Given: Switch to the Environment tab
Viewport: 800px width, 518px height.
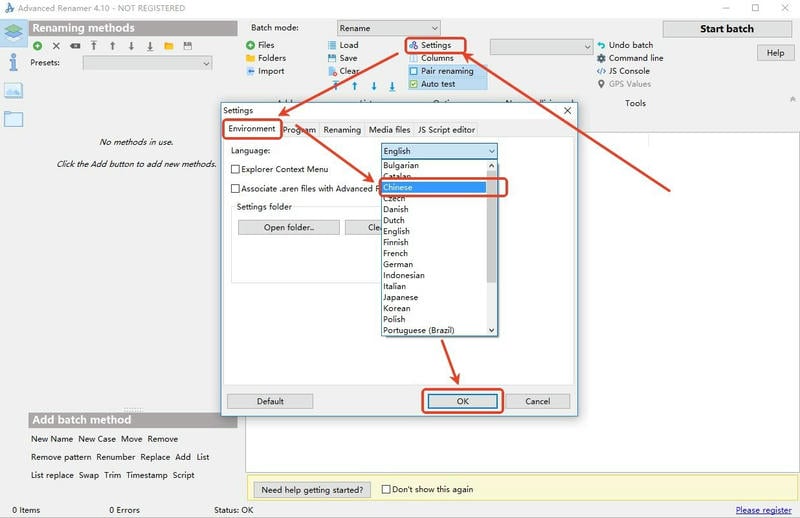Looking at the screenshot, I should [x=252, y=129].
